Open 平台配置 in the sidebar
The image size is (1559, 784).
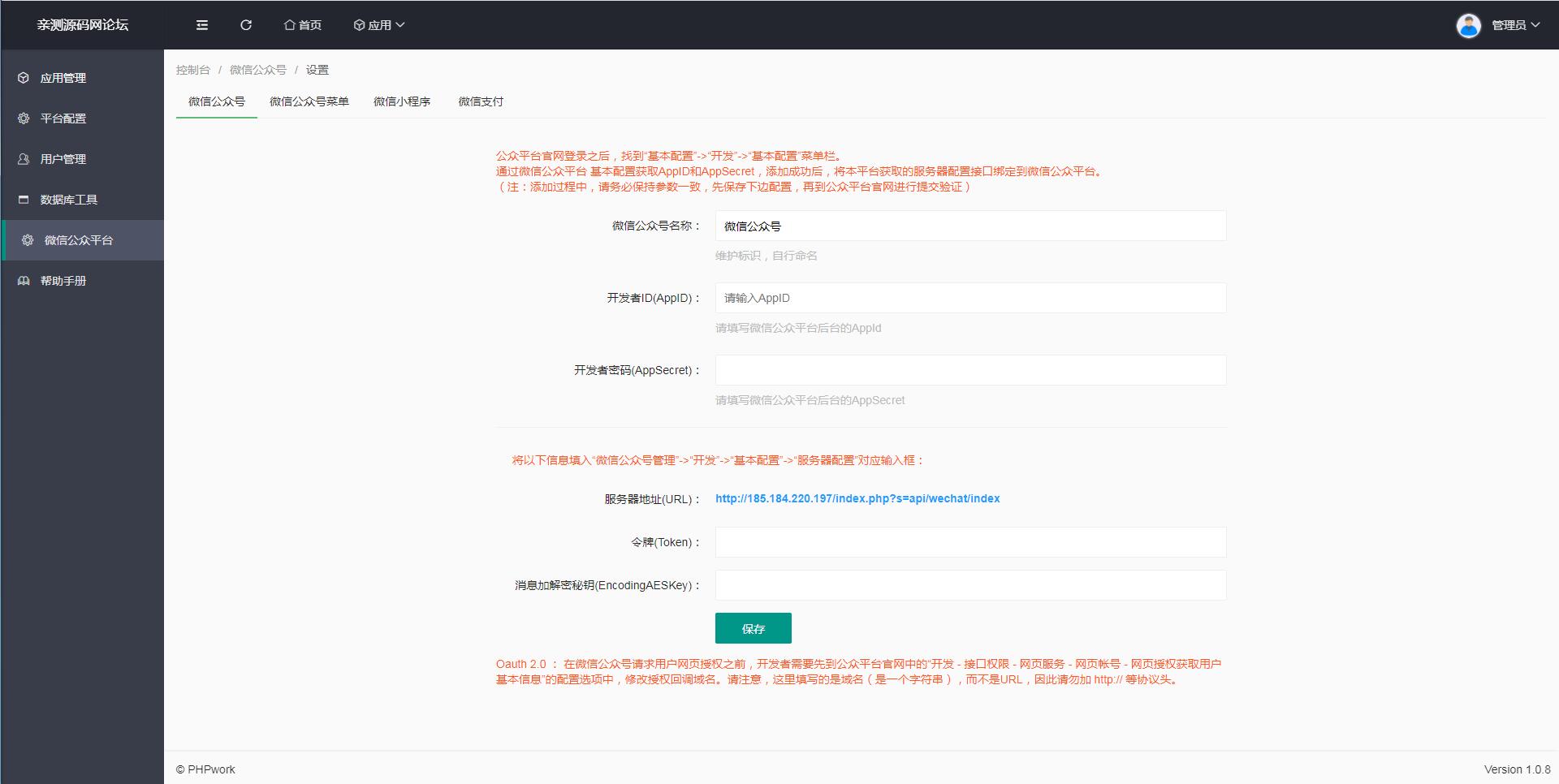point(82,118)
